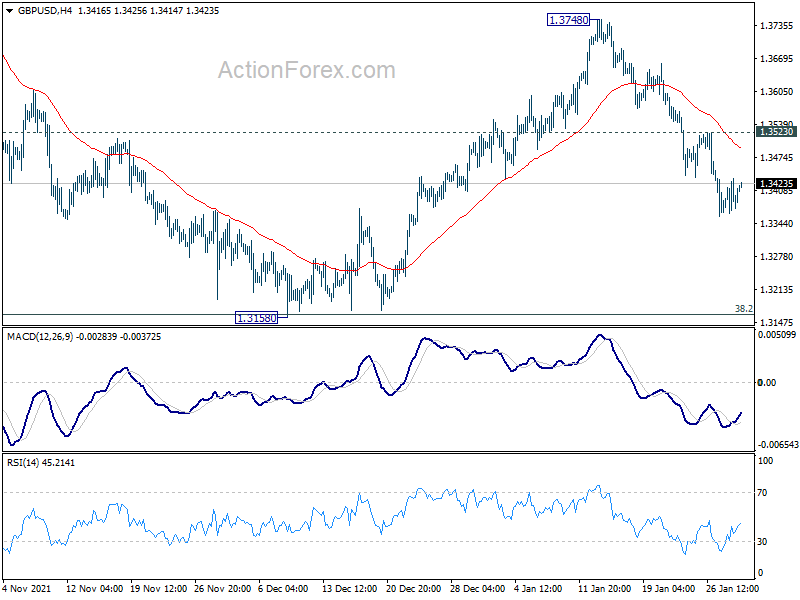Select the 1.31580 low price label

click(x=257, y=318)
